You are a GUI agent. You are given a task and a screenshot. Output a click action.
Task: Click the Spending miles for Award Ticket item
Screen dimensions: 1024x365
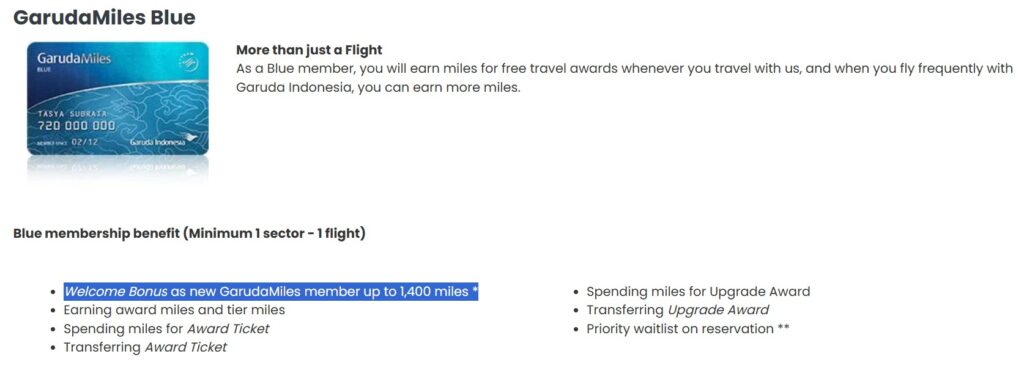click(x=167, y=328)
